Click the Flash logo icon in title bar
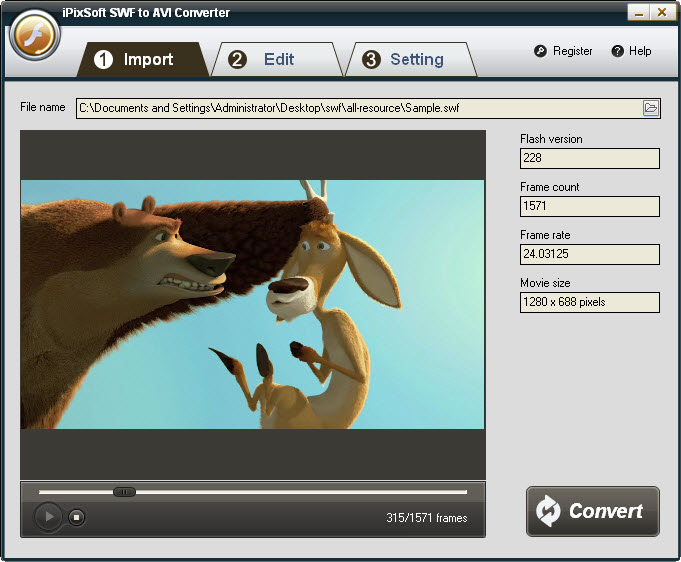 pyautogui.click(x=34, y=36)
